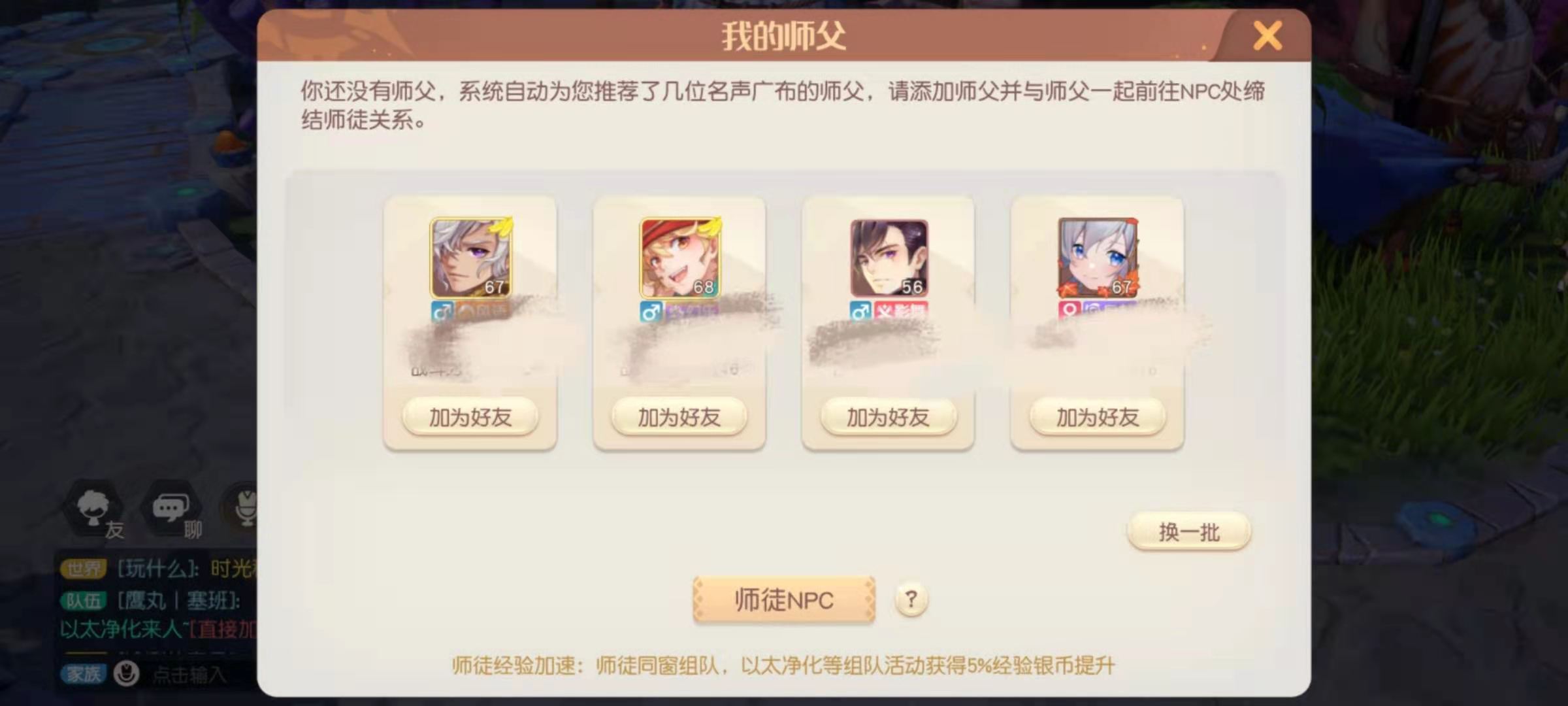Click the 点击输入 chat input field

click(189, 674)
